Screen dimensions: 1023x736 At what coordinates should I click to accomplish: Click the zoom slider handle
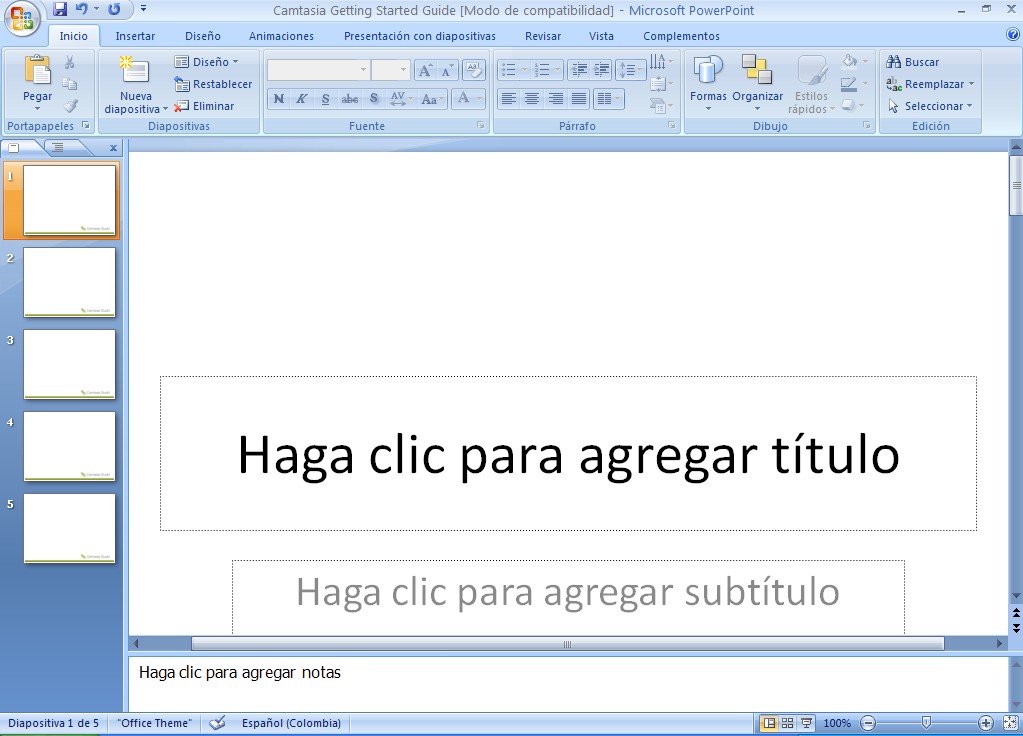(926, 722)
